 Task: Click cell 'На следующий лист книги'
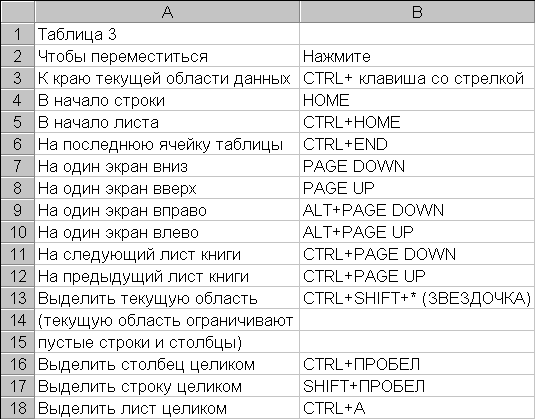tap(167, 254)
